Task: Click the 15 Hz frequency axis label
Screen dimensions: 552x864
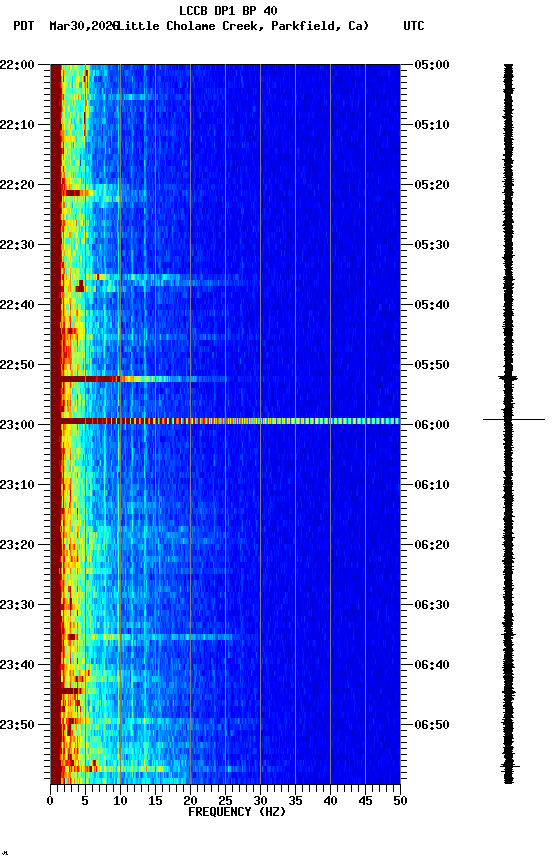Action: coord(155,801)
